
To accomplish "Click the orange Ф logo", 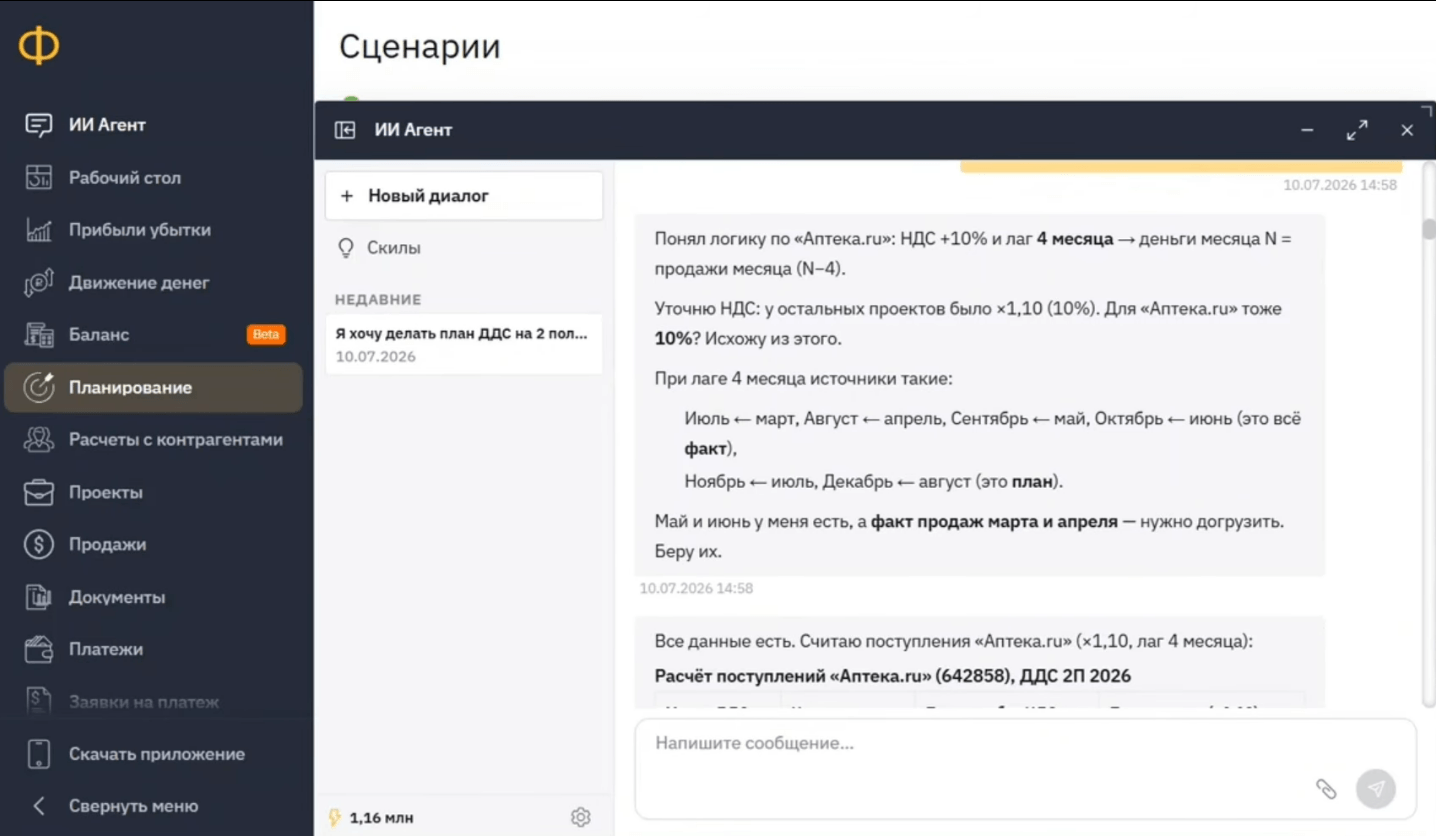I will [39, 47].
